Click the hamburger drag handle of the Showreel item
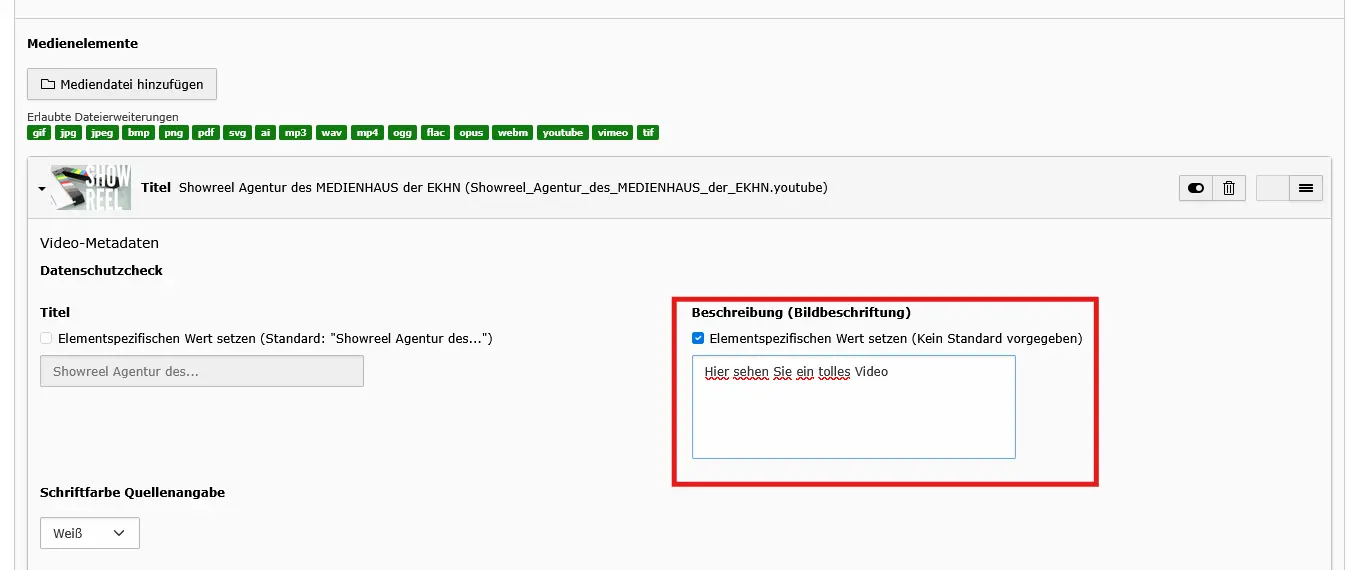 pos(1306,188)
